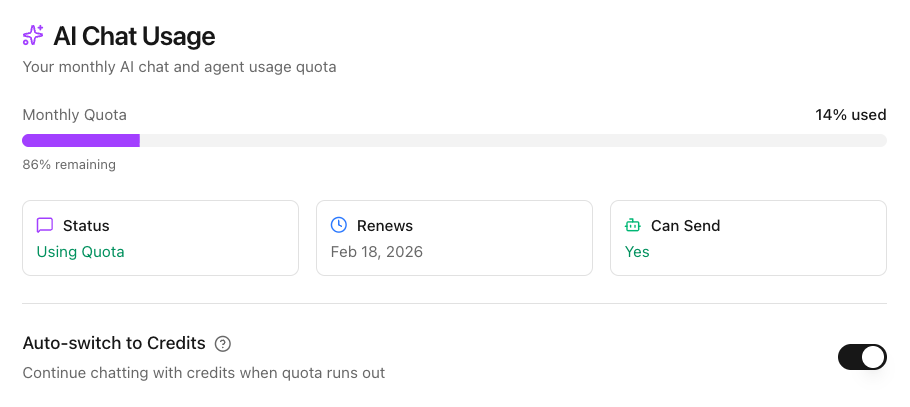Click the Monthly Quota label
This screenshot has height=407, width=910.
(75, 115)
